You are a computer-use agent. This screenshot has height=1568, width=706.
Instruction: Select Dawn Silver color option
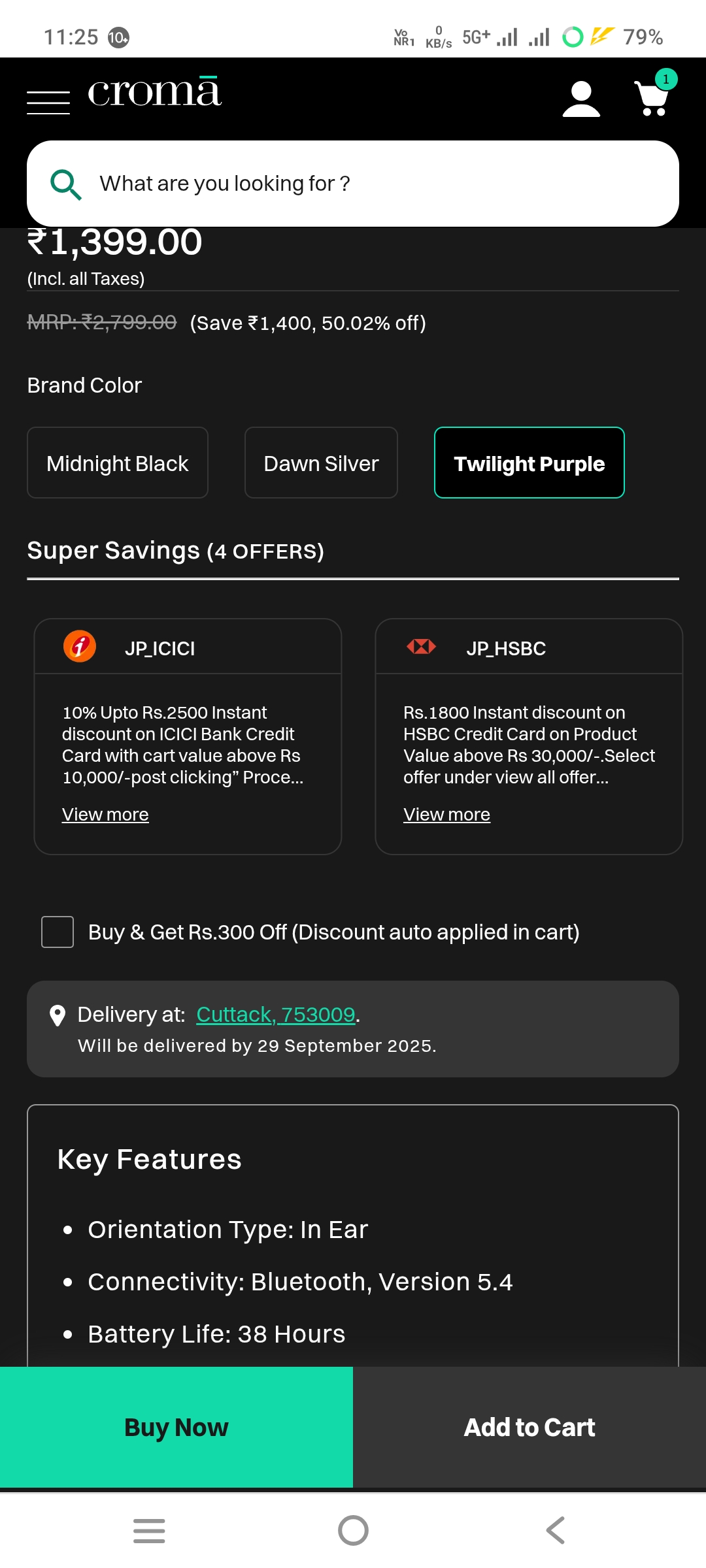coord(321,463)
